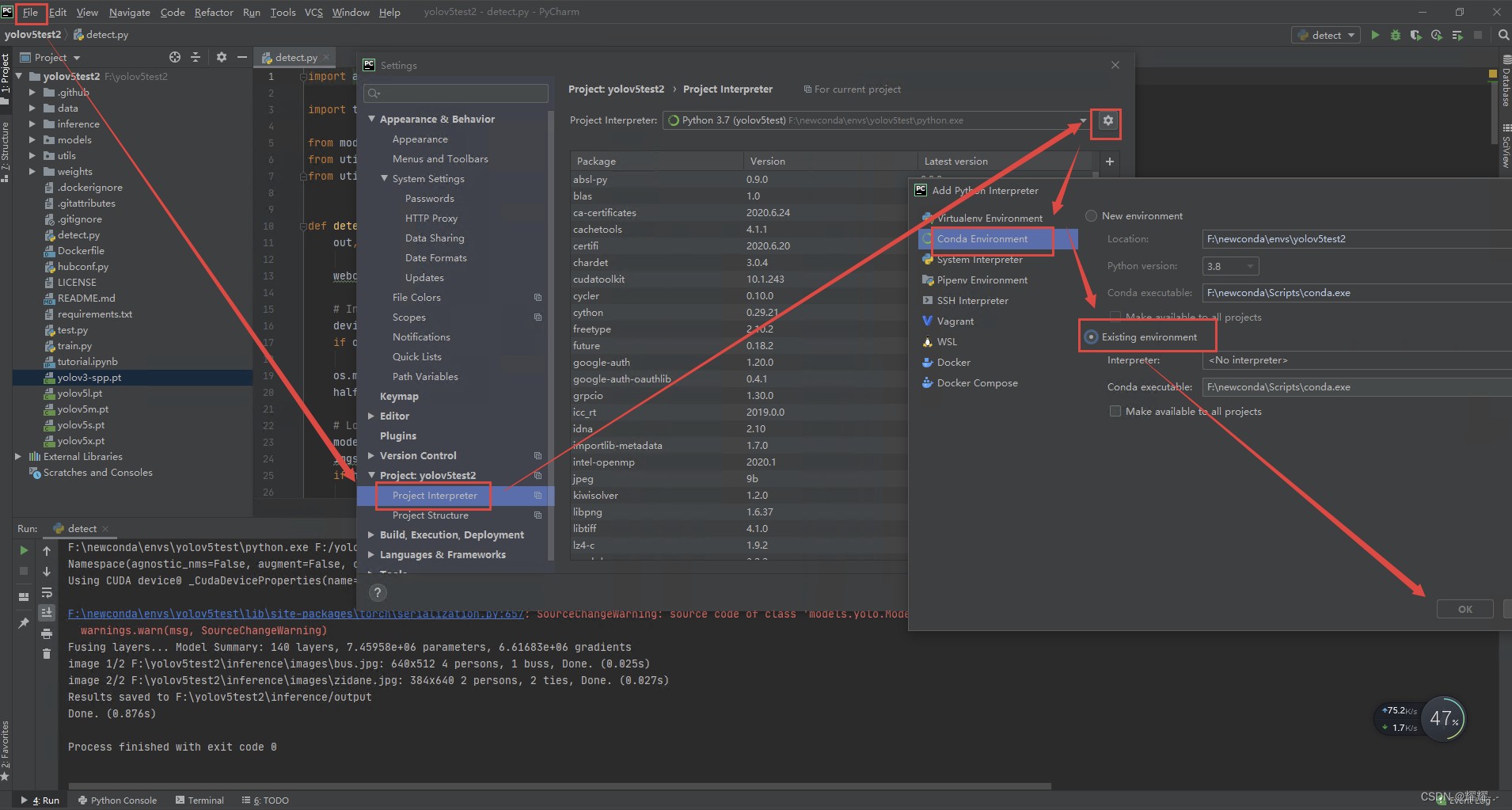
Task: Open Python version 3.8 dropdown
Action: point(1230,266)
